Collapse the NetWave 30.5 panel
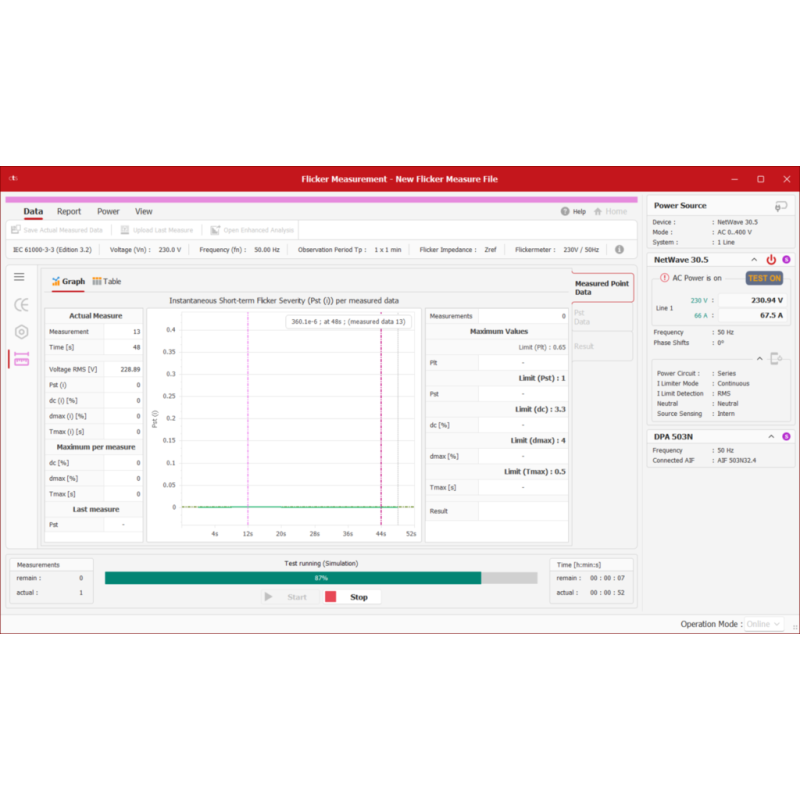This screenshot has width=800, height=800. [755, 260]
